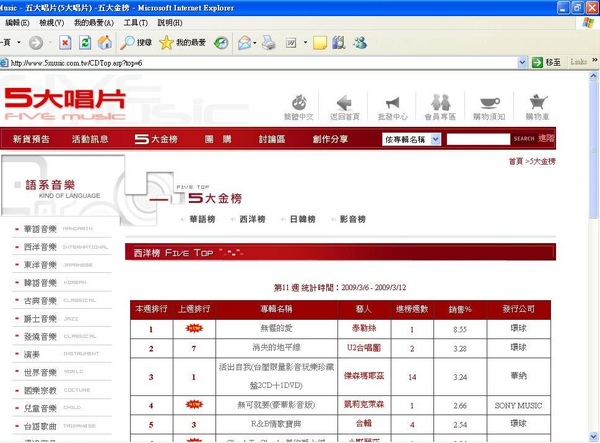Open the yellow Discuss note icon
Viewport: 600px width, 443px height.
click(320, 43)
